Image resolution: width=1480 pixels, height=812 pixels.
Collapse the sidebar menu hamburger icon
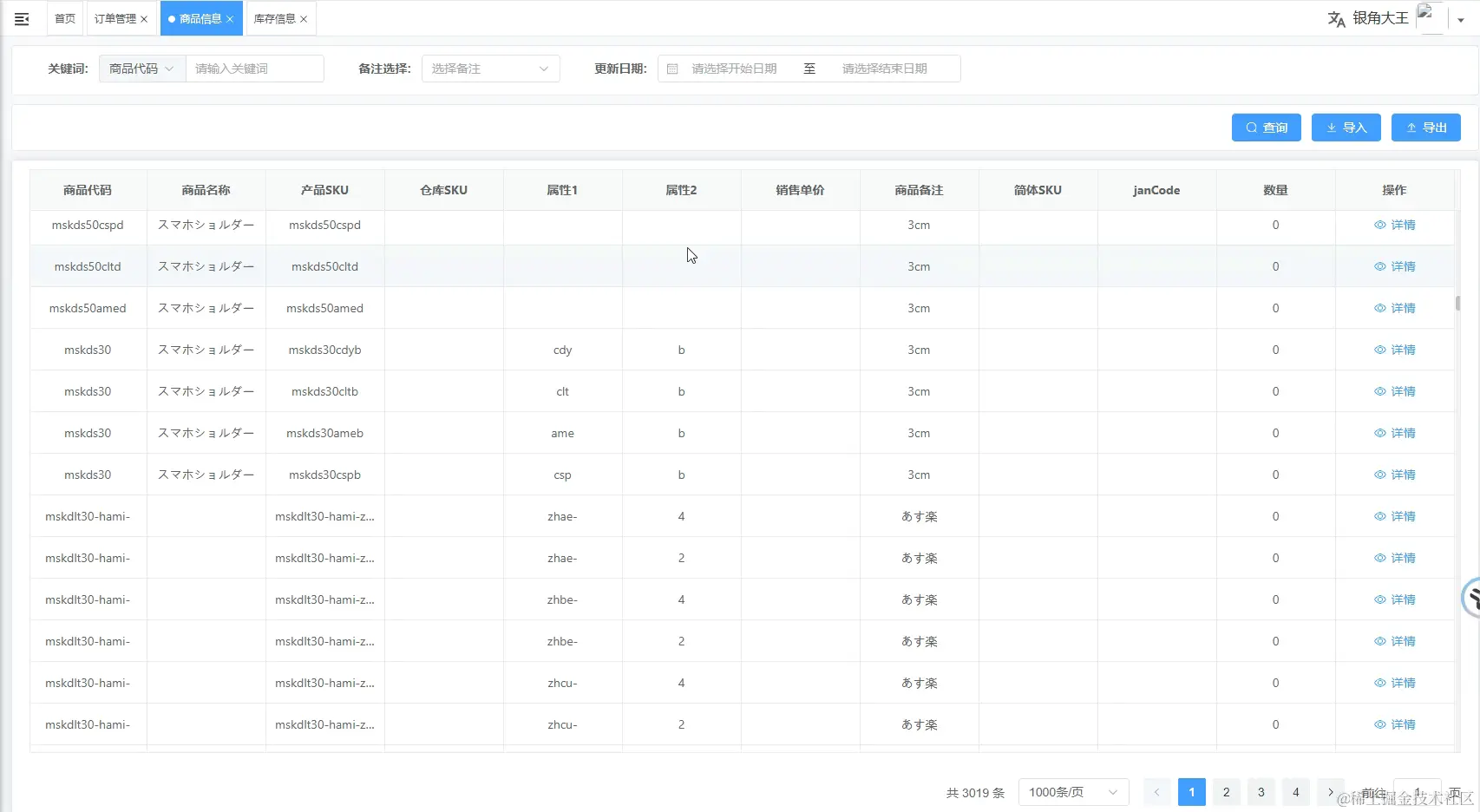22,19
